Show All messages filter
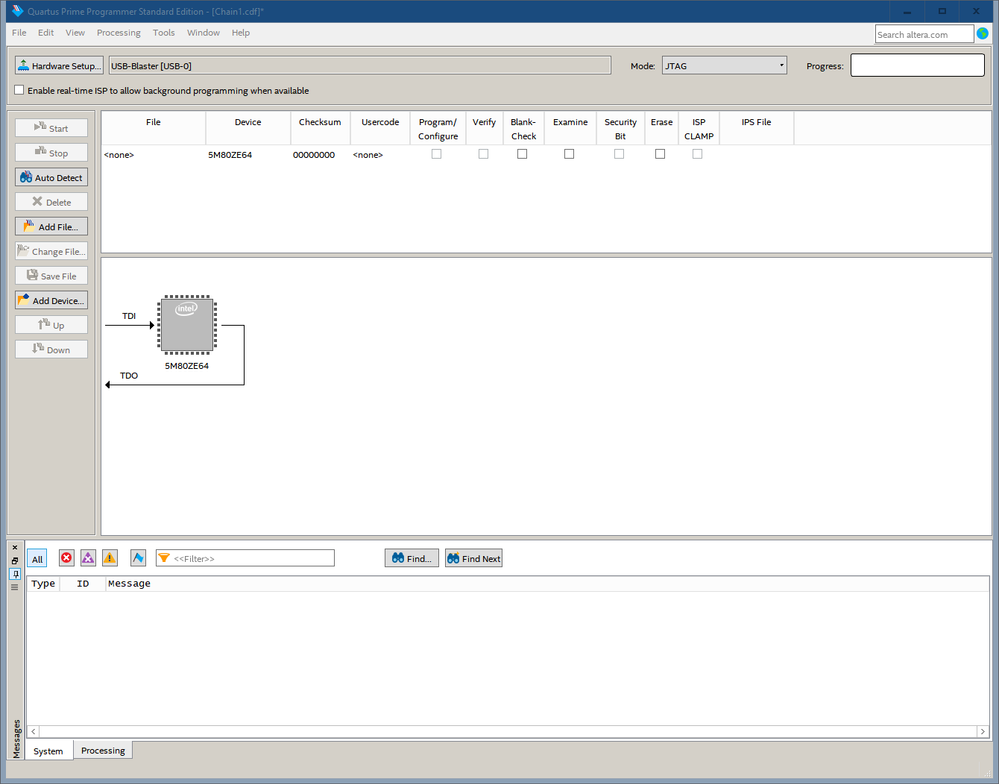Viewport: 999px width, 784px height. tap(37, 559)
